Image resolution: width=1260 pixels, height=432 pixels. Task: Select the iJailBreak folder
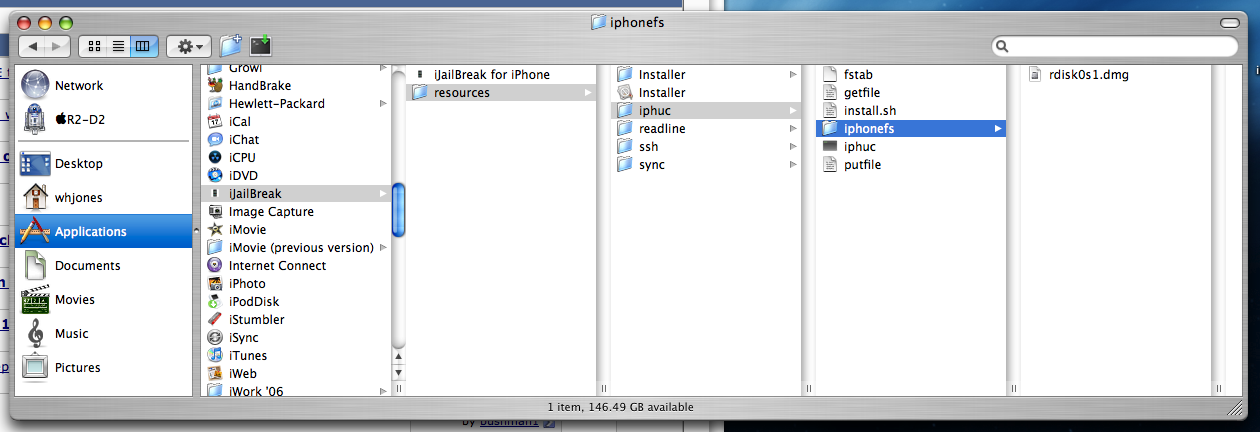[296, 193]
